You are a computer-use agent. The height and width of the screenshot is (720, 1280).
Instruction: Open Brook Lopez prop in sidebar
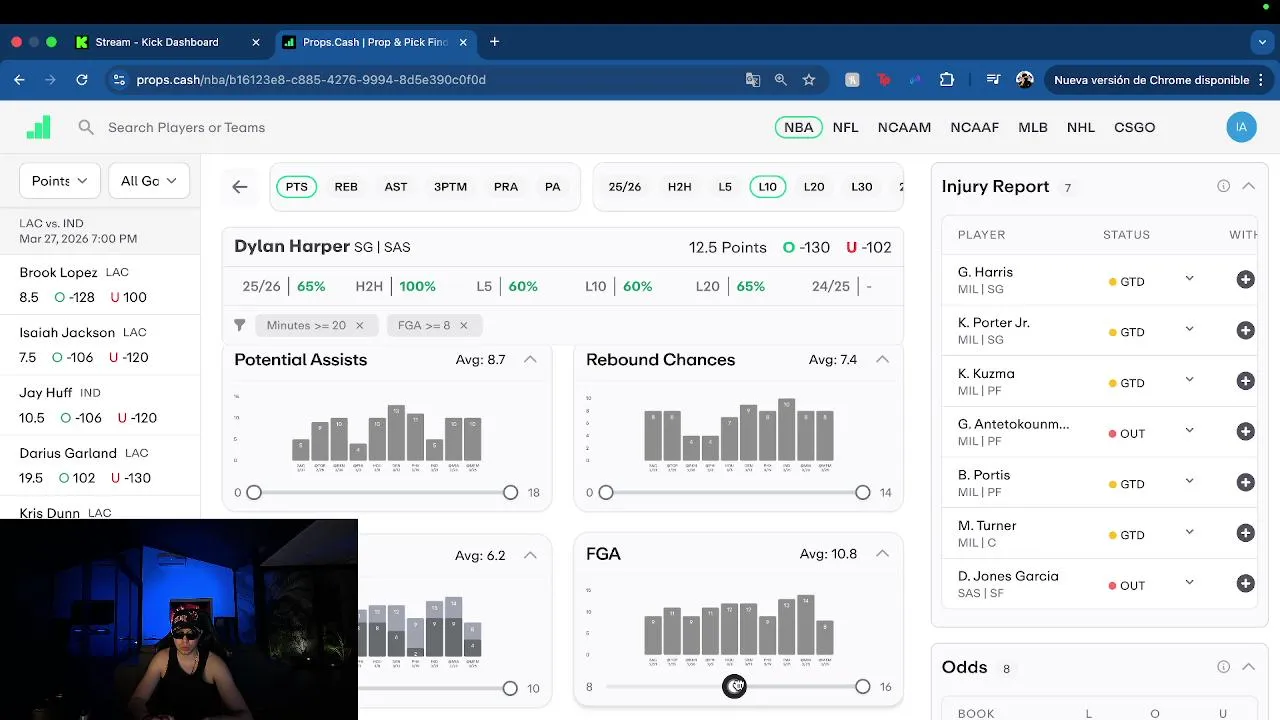[x=100, y=284]
